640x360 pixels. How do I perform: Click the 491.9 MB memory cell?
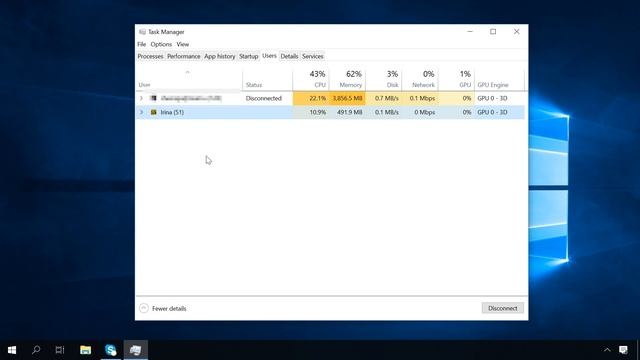[347, 112]
